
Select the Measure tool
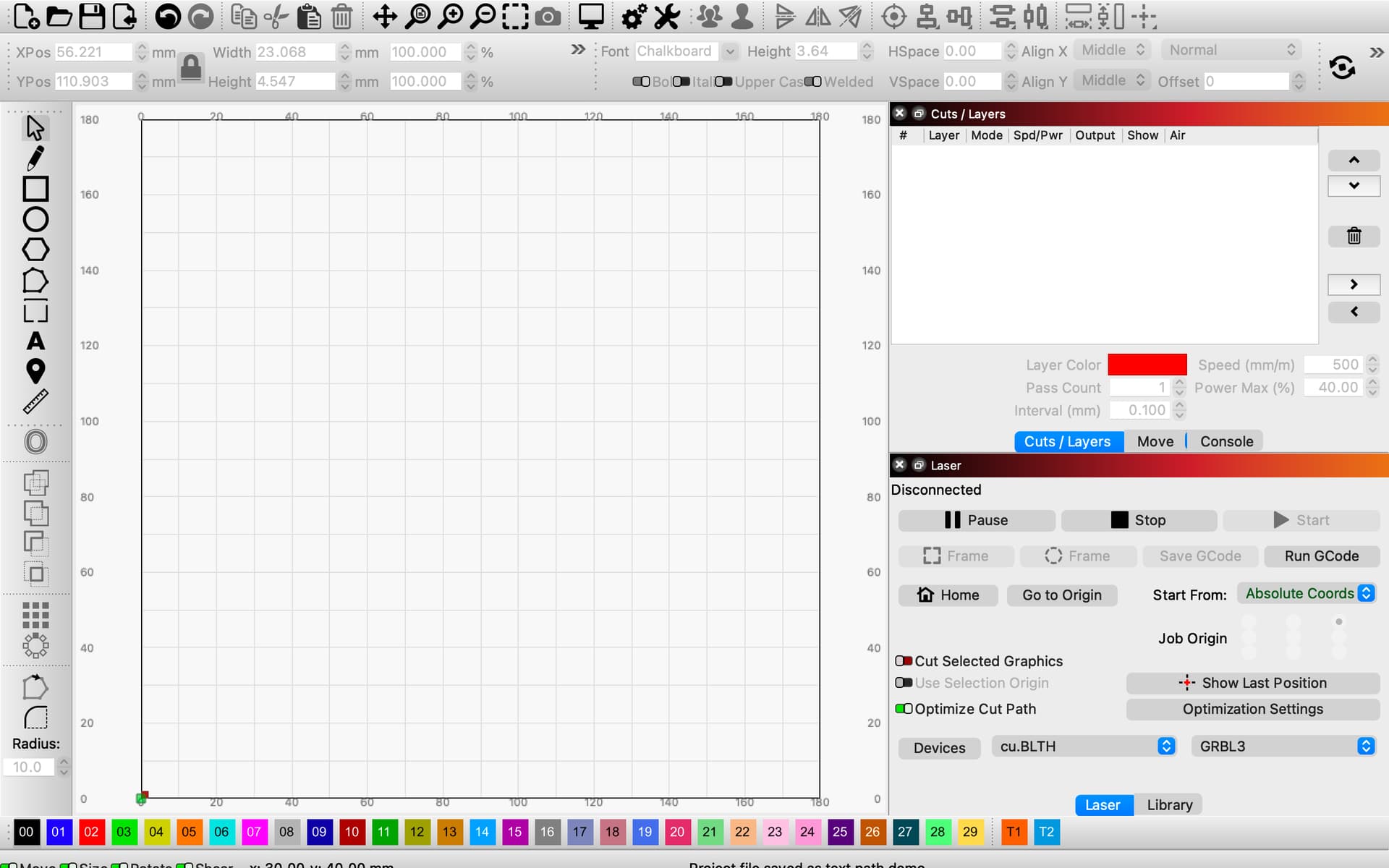click(x=35, y=401)
